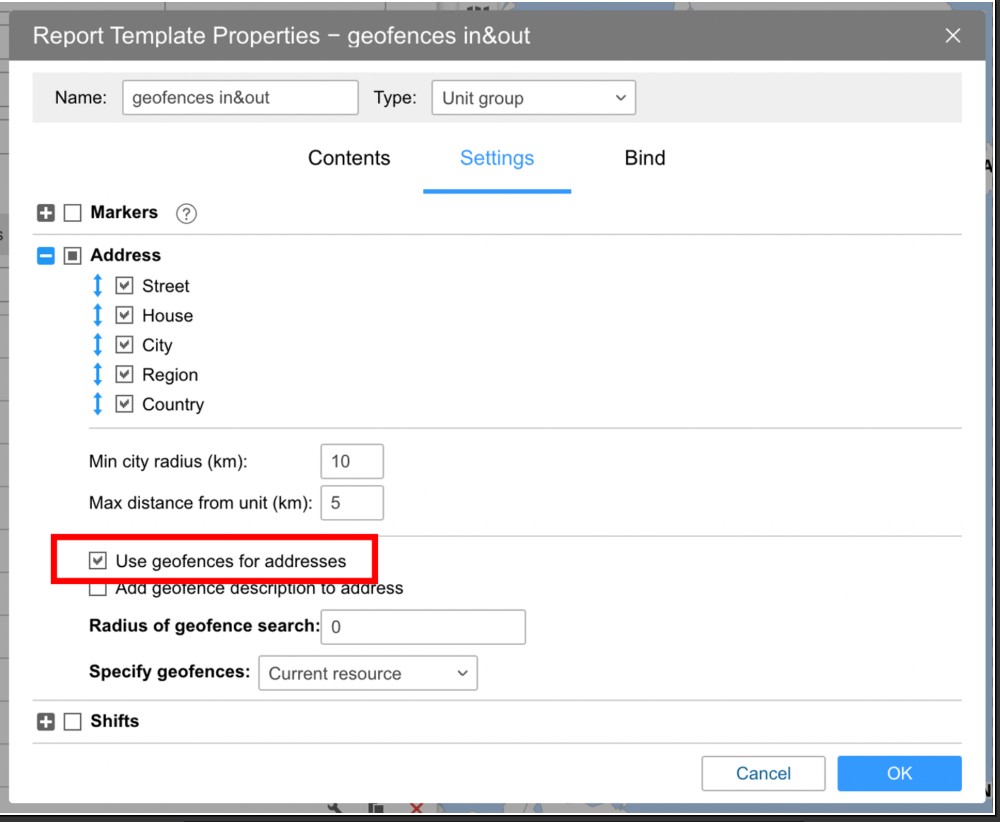Click the reorder arrow icon beside Region
Image resolution: width=1000 pixels, height=822 pixels.
(98, 375)
